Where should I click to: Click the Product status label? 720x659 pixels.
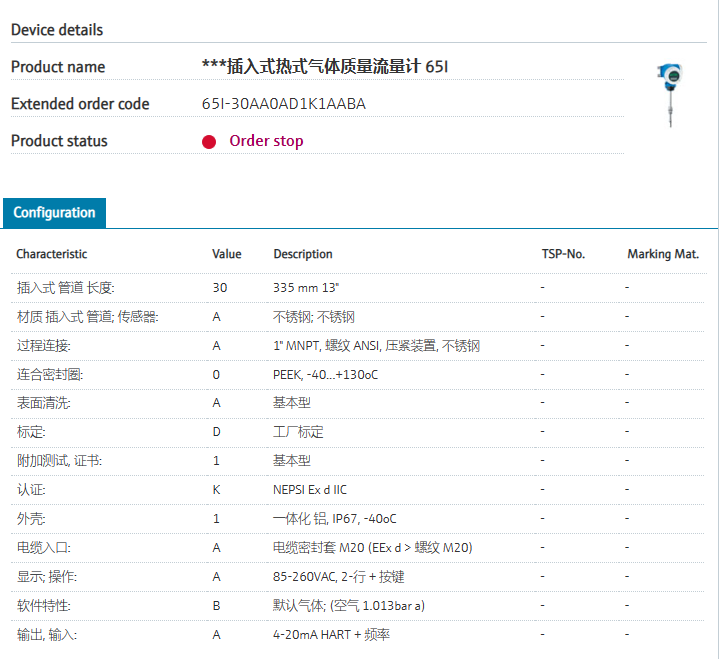[59, 141]
